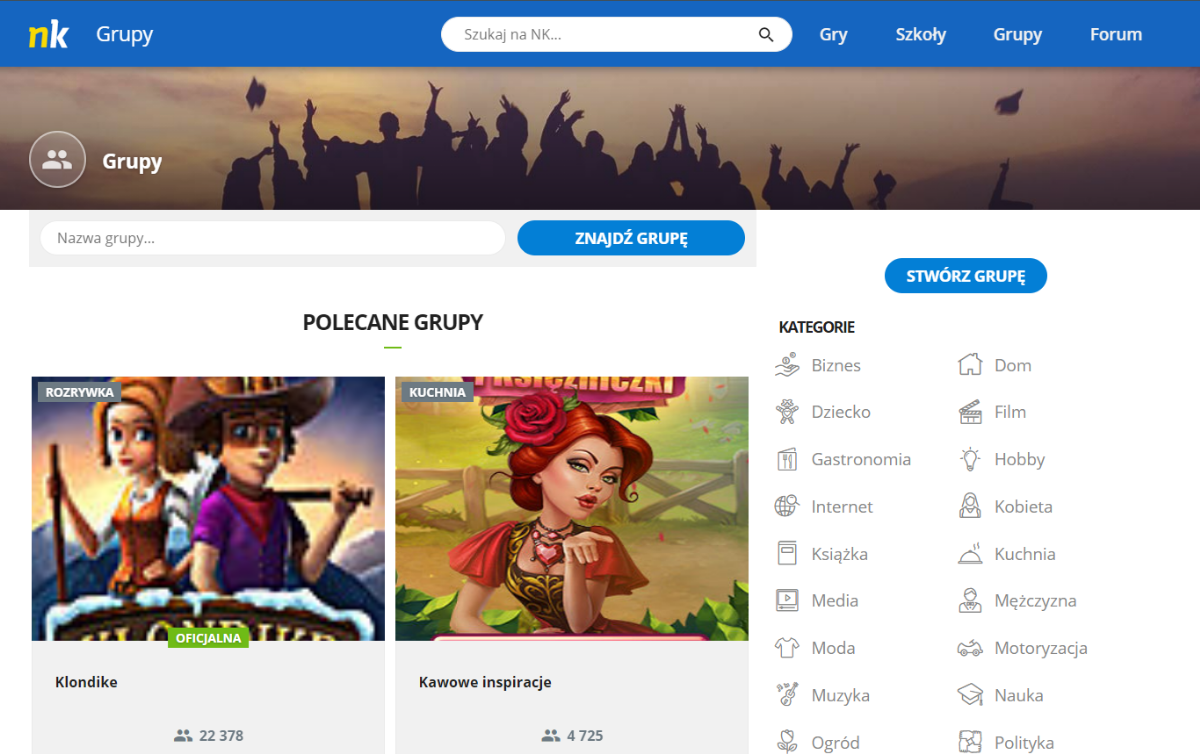The height and width of the screenshot is (756, 1200).
Task: Focus the 'Szukaj na NK...' search box
Action: pos(600,35)
